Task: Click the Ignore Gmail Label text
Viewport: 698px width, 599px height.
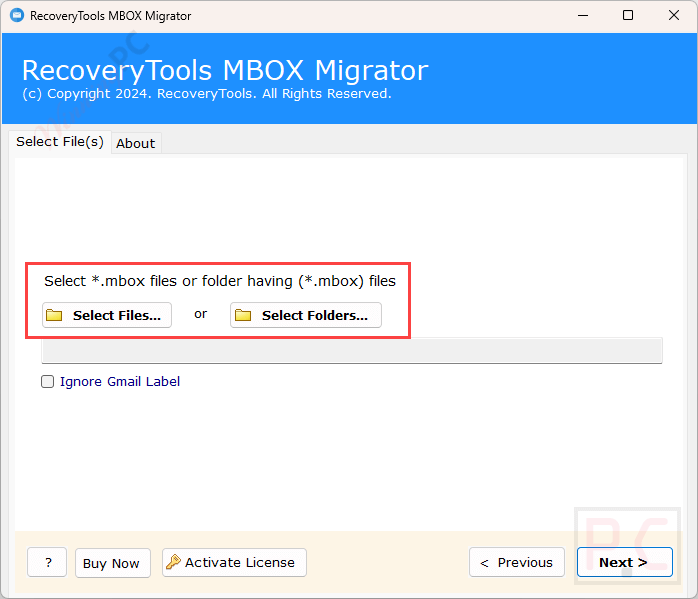Action: [x=120, y=381]
